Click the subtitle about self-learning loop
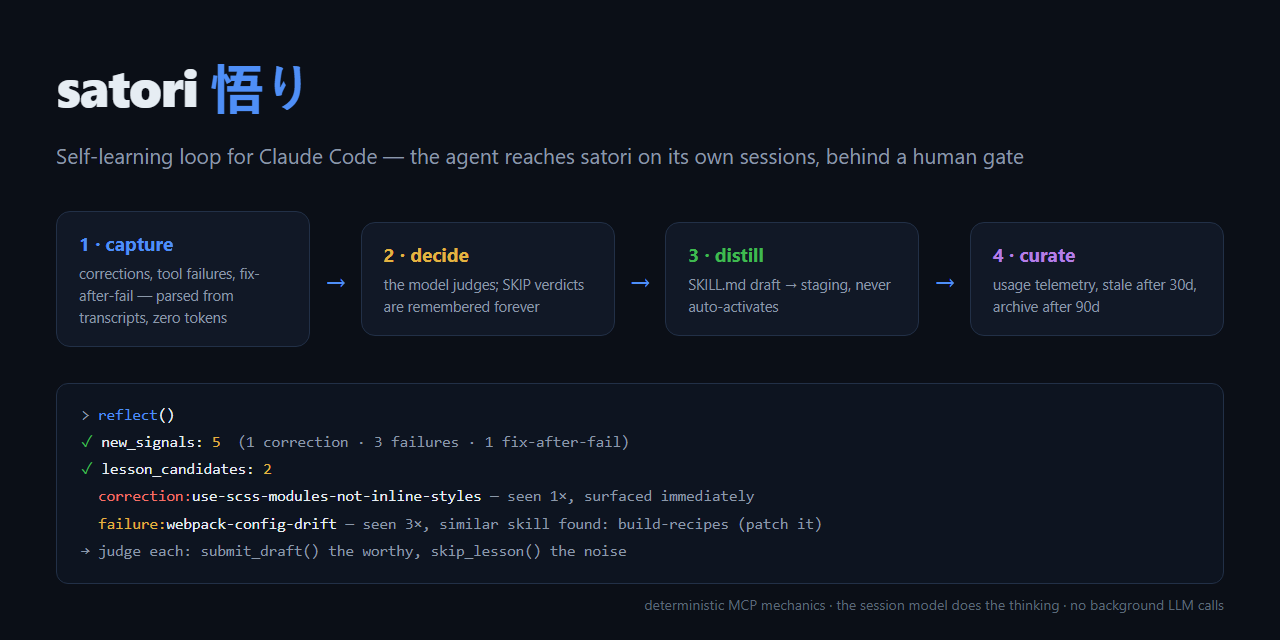 (x=540, y=157)
